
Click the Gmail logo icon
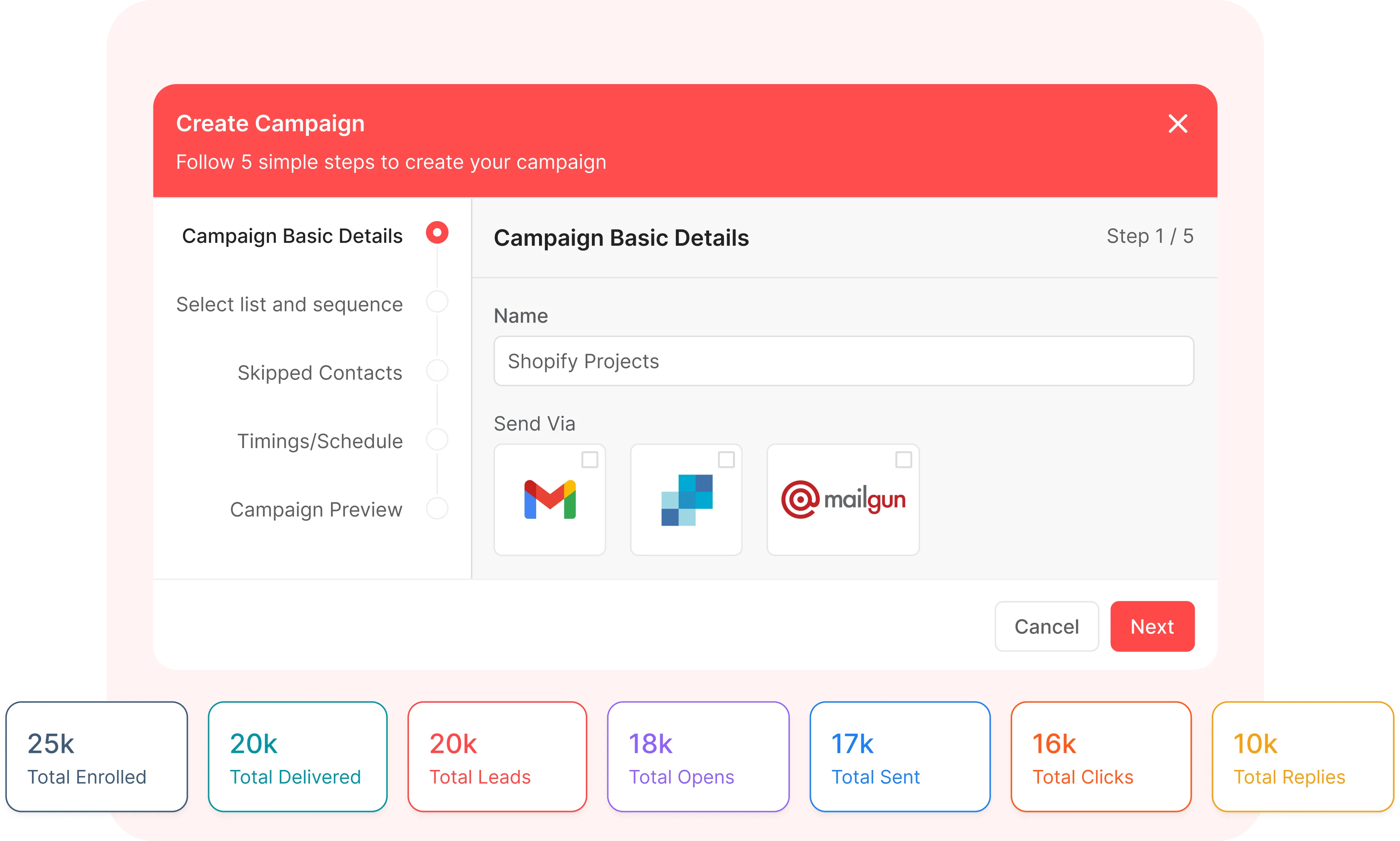pyautogui.click(x=550, y=499)
